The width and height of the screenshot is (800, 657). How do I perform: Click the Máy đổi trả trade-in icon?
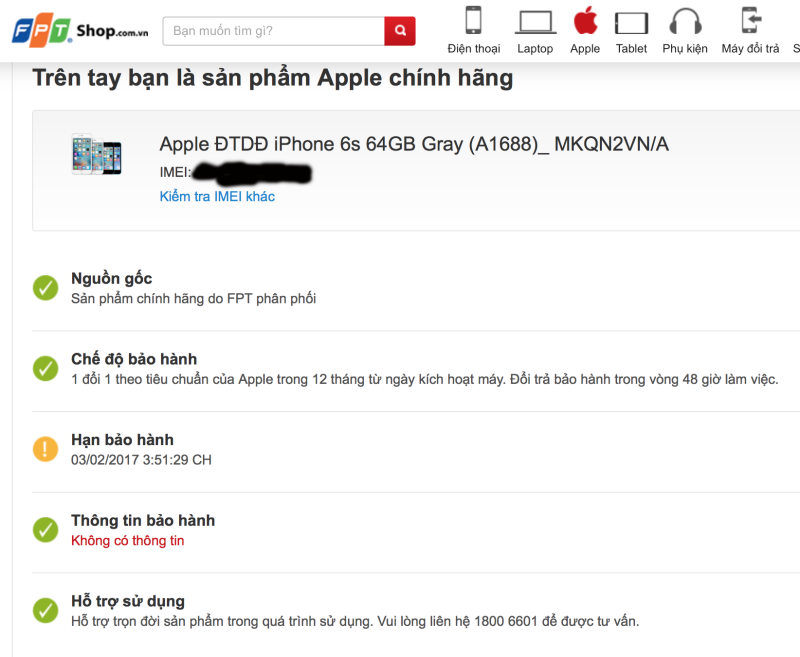744,22
